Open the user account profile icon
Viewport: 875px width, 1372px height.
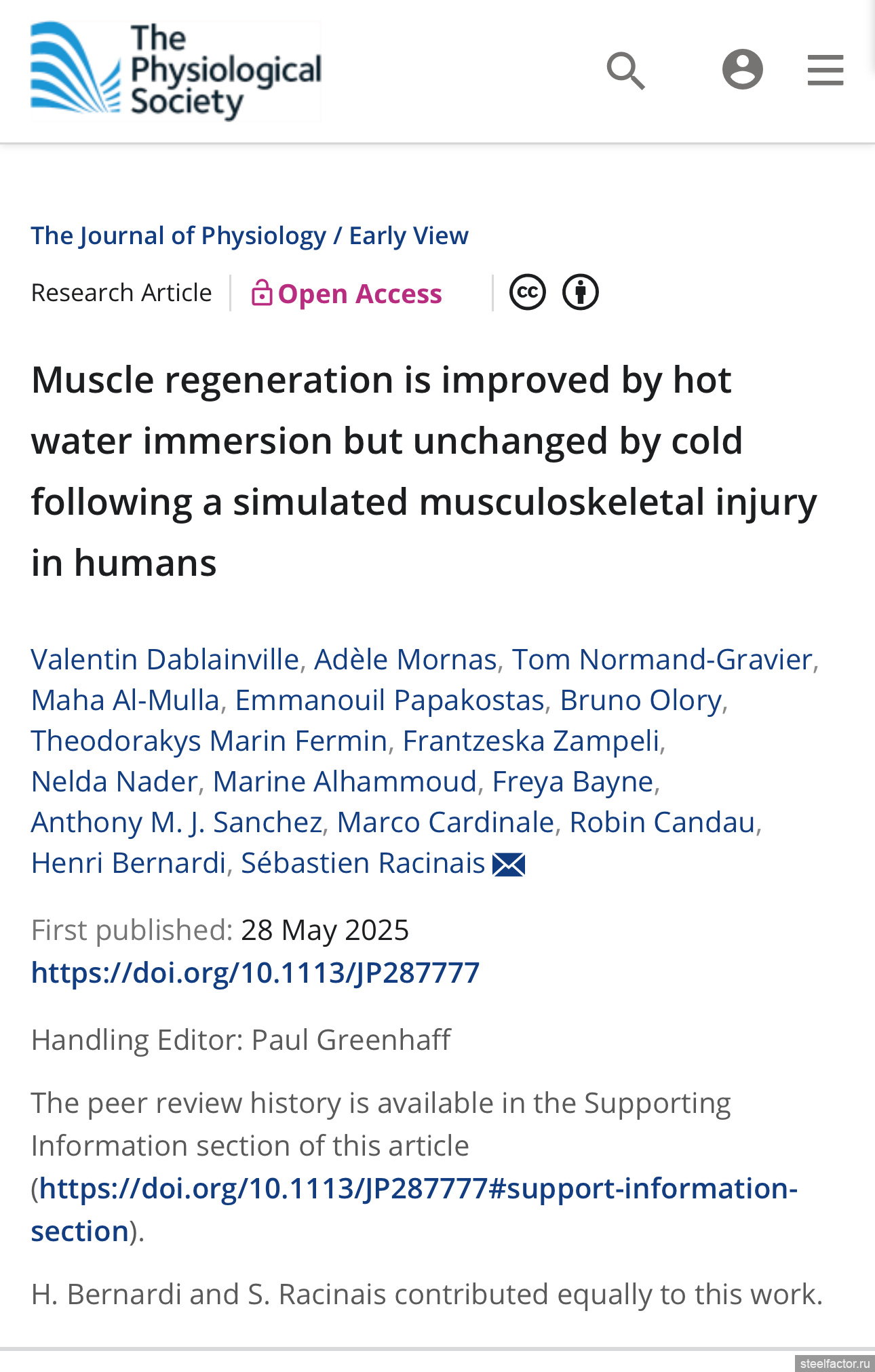point(742,69)
